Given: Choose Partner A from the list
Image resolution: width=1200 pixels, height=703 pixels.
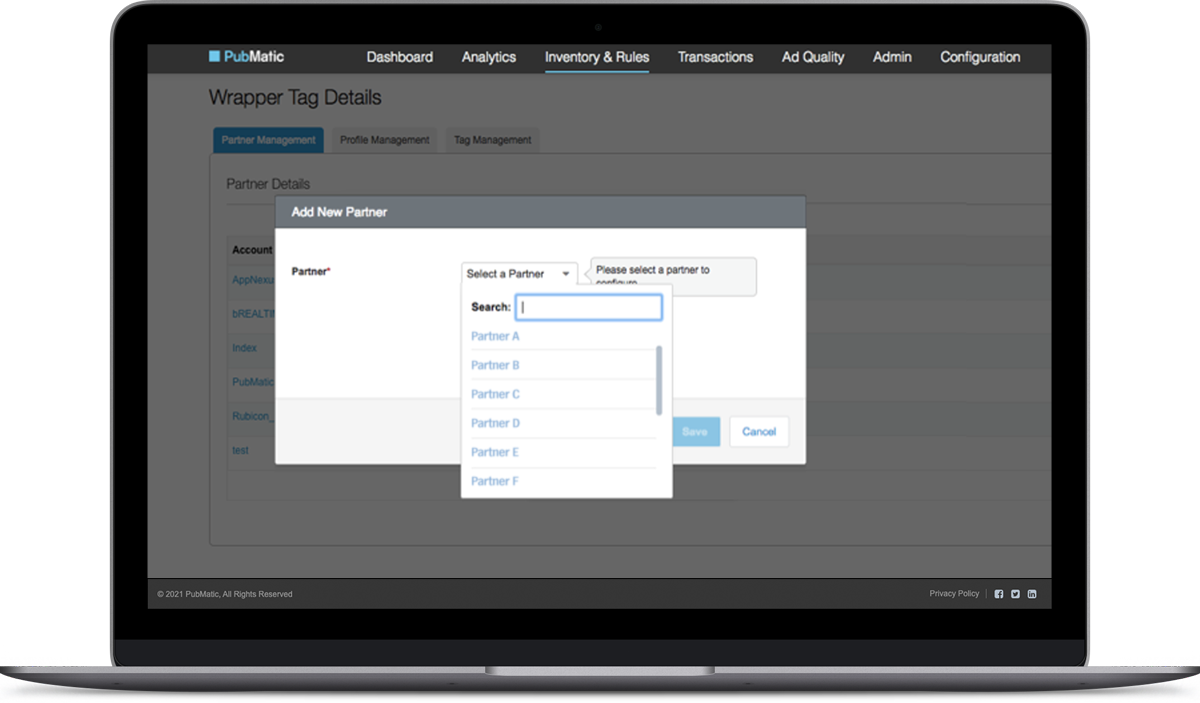Looking at the screenshot, I should pos(495,336).
